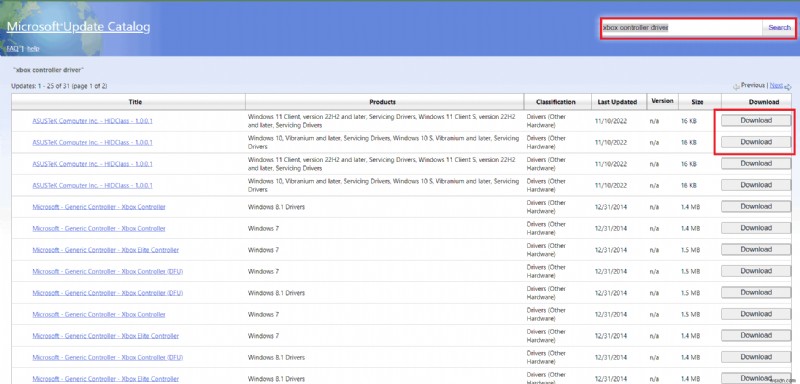Download Xbox Elite Controller Windows 7 1.4 MB driver
The image size is (800, 384).
point(756,335)
